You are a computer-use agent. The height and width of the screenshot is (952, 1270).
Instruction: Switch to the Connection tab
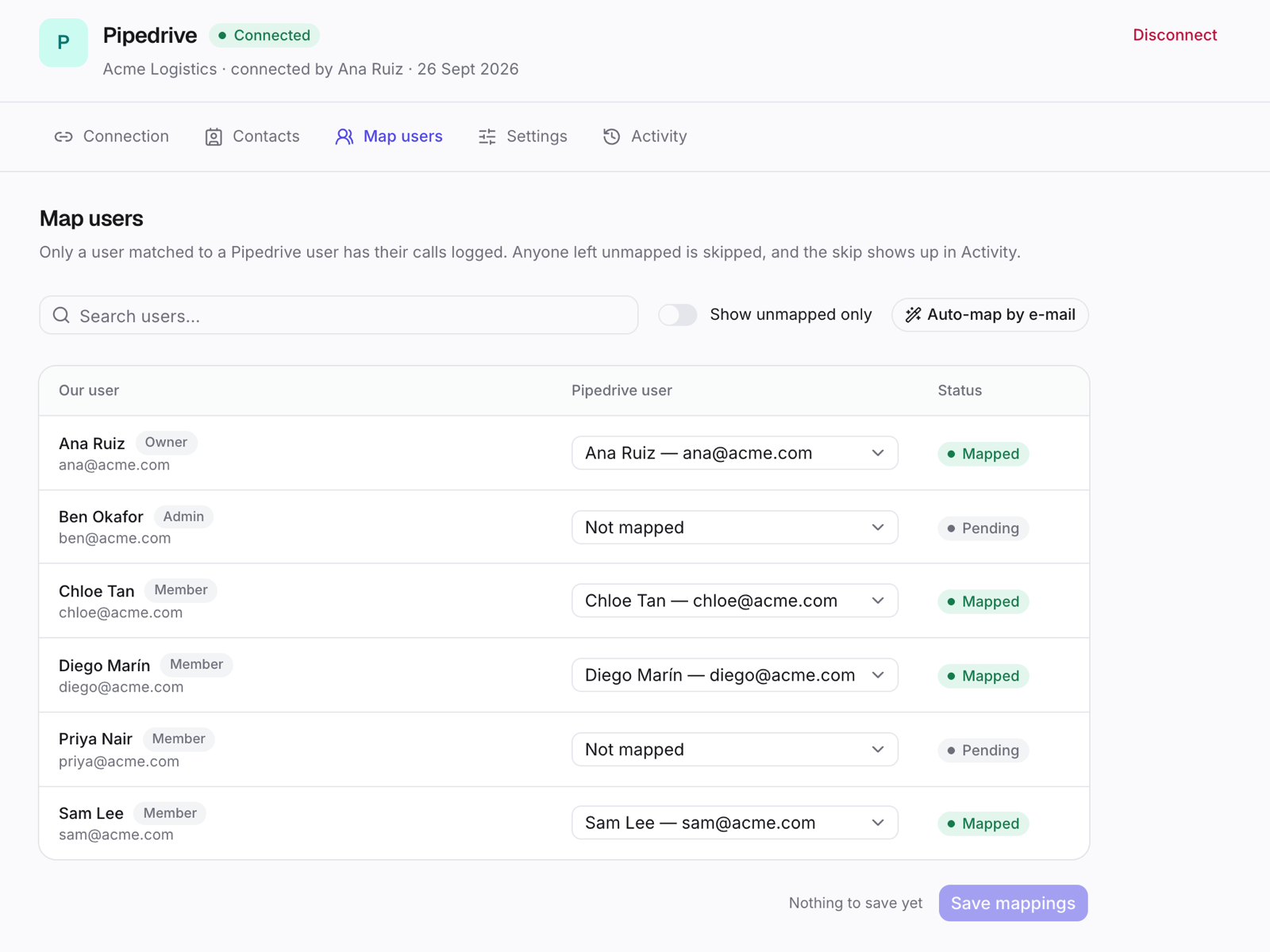coord(112,136)
